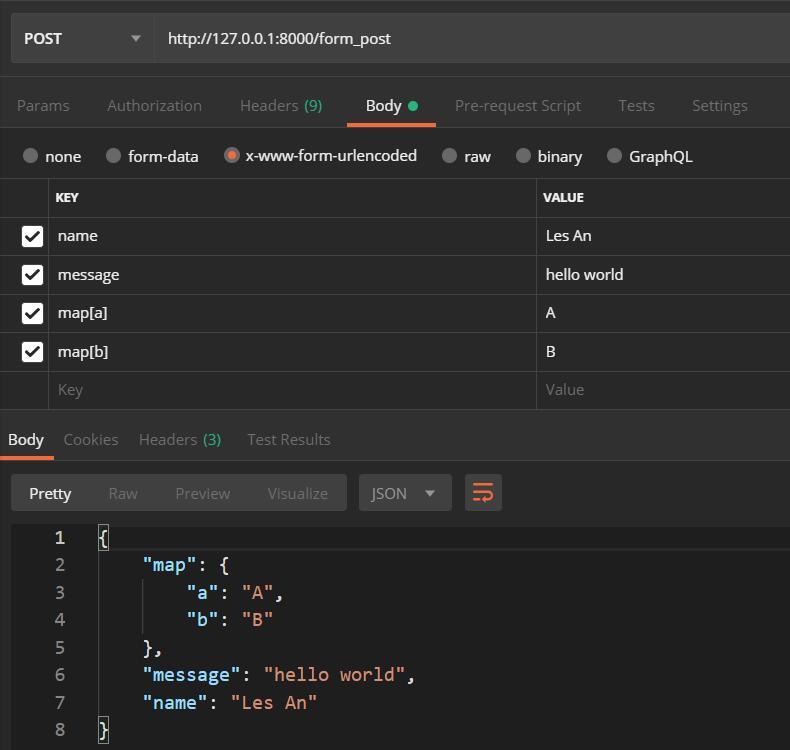The height and width of the screenshot is (750, 790).
Task: Click the 'hello world' value cell
Action: [x=663, y=275]
